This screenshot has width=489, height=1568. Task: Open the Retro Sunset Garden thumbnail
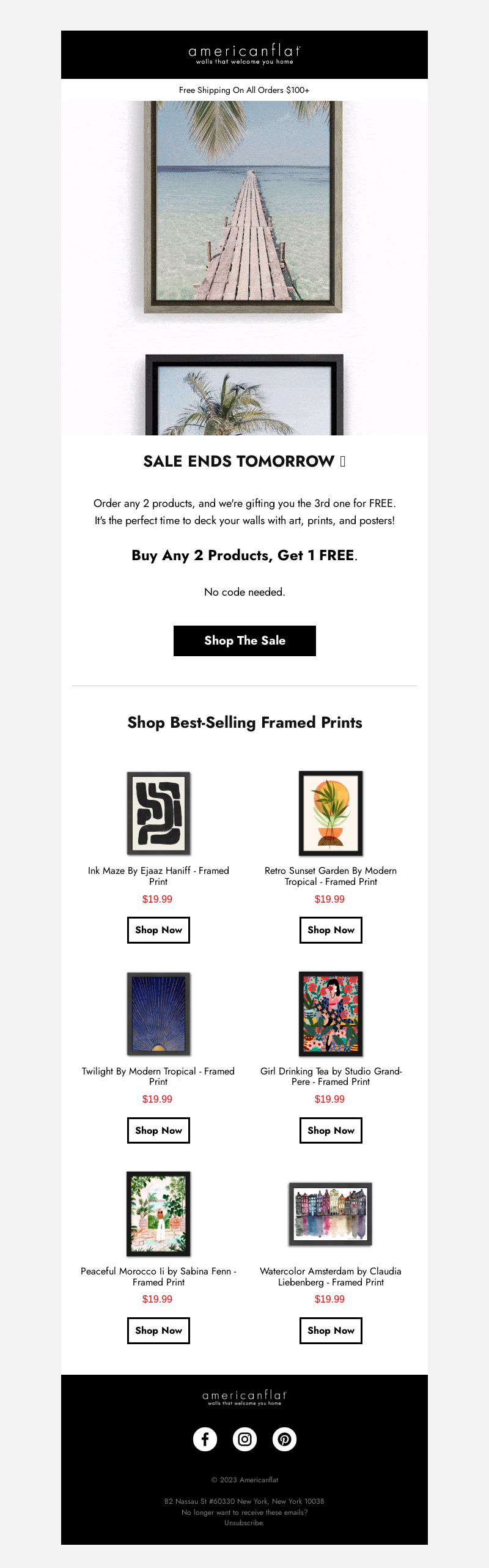pos(331,813)
